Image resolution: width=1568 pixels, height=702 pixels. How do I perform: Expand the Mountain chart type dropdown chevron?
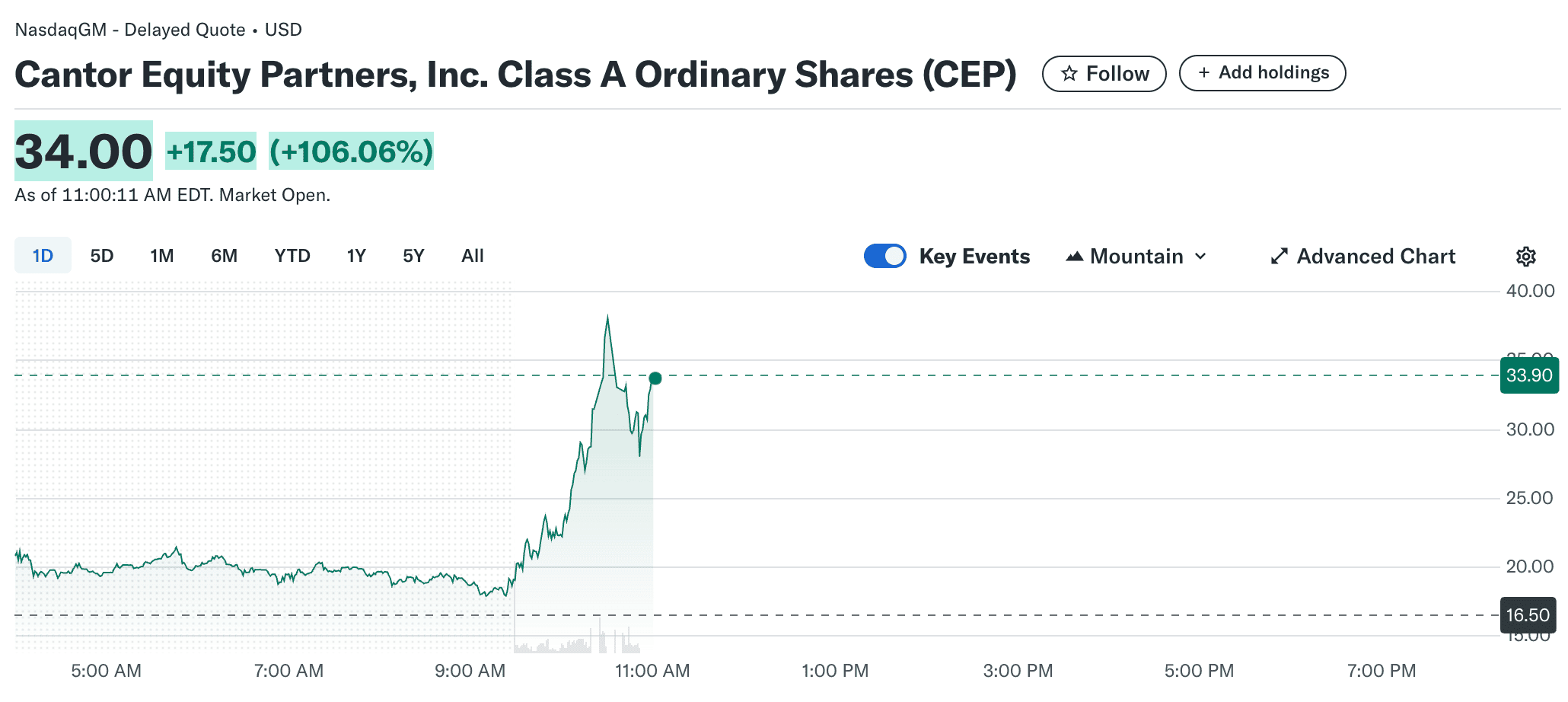pos(1200,257)
